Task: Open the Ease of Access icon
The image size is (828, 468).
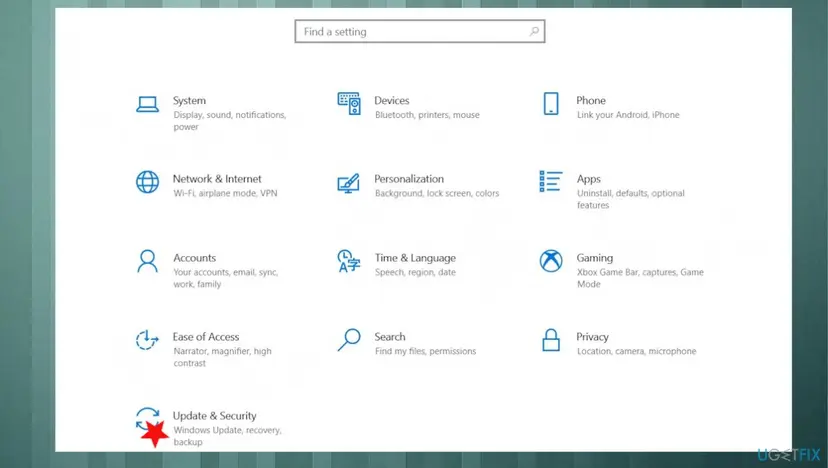Action: click(x=147, y=340)
